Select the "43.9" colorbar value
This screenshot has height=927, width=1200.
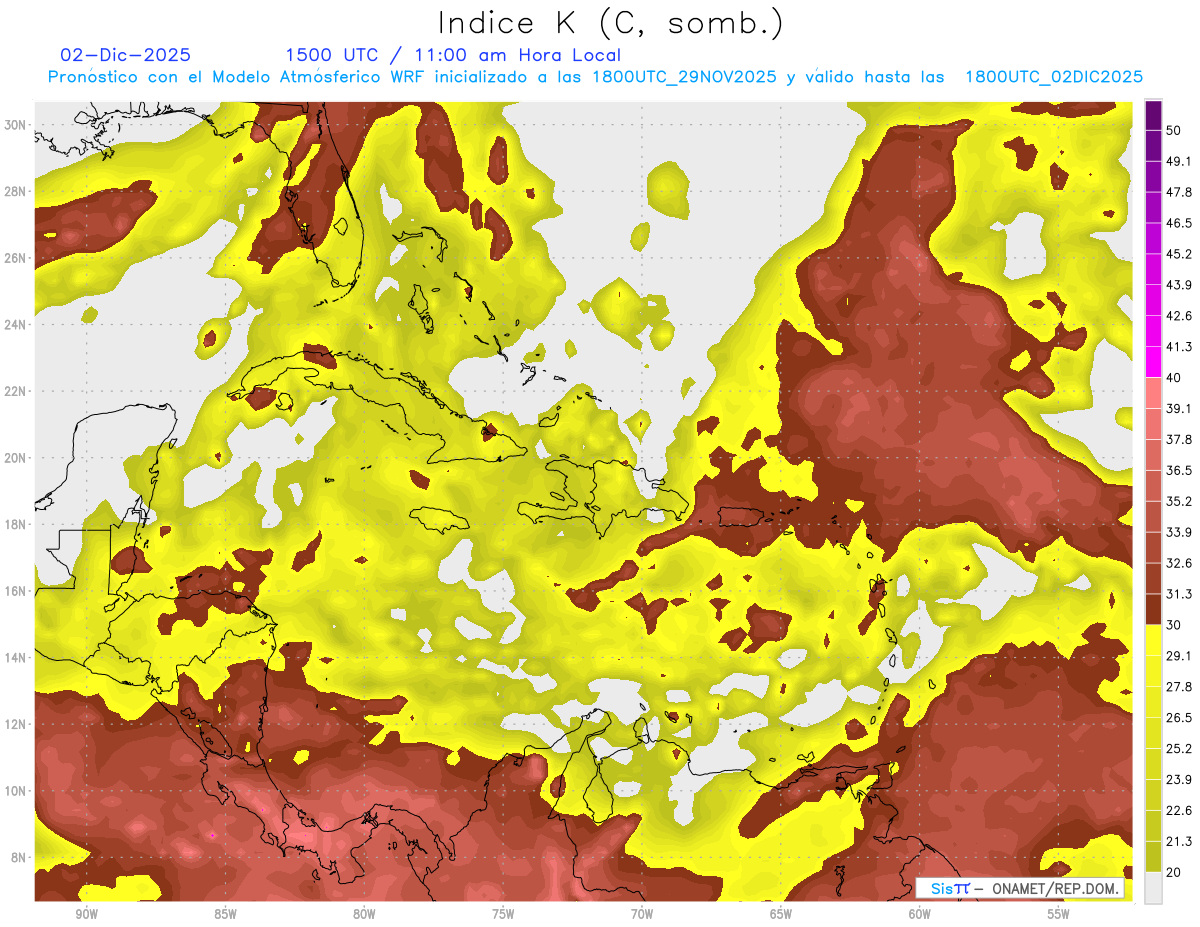pos(1178,285)
